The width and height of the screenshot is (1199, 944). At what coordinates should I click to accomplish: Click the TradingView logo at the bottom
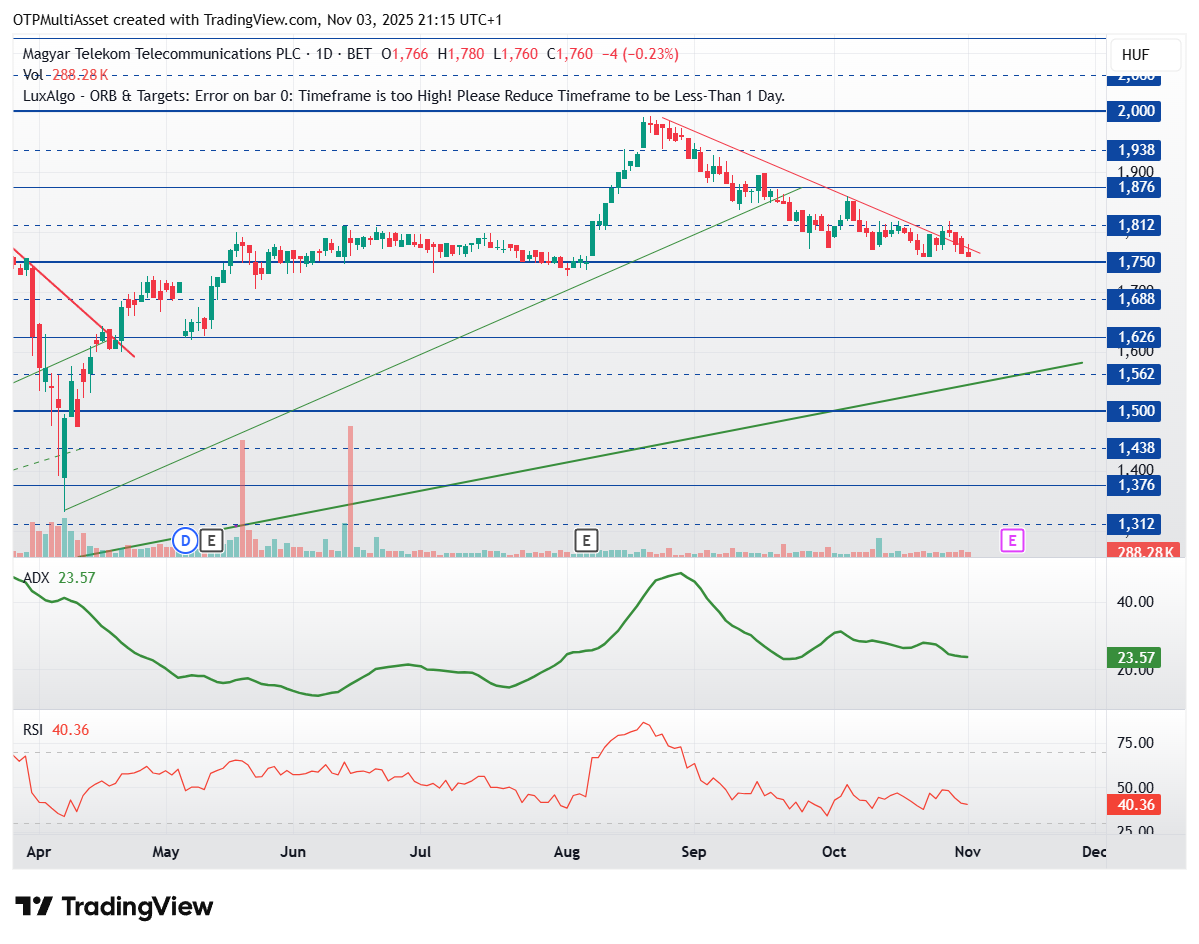[x=115, y=907]
